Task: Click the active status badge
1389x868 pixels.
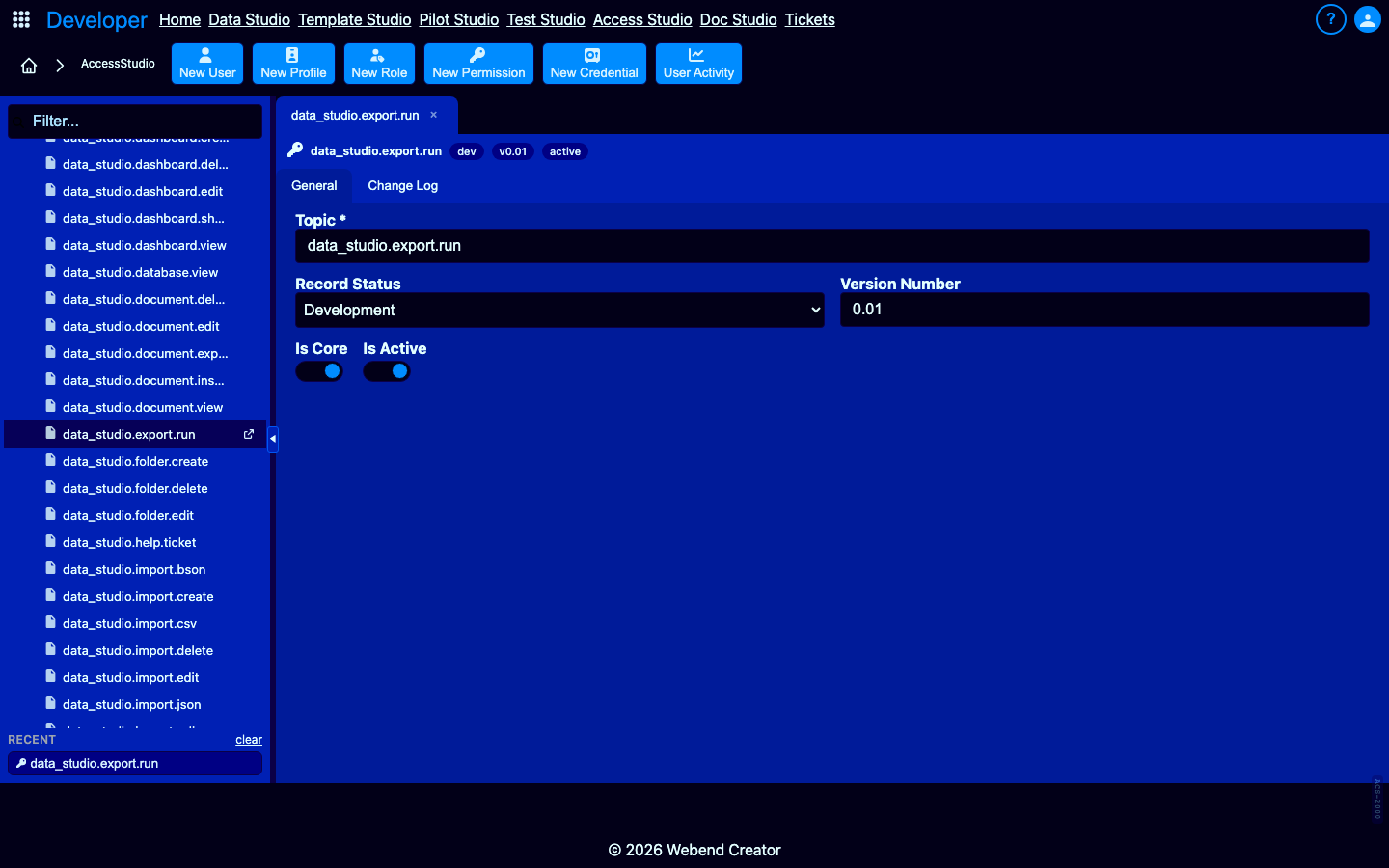Action: coord(565,151)
